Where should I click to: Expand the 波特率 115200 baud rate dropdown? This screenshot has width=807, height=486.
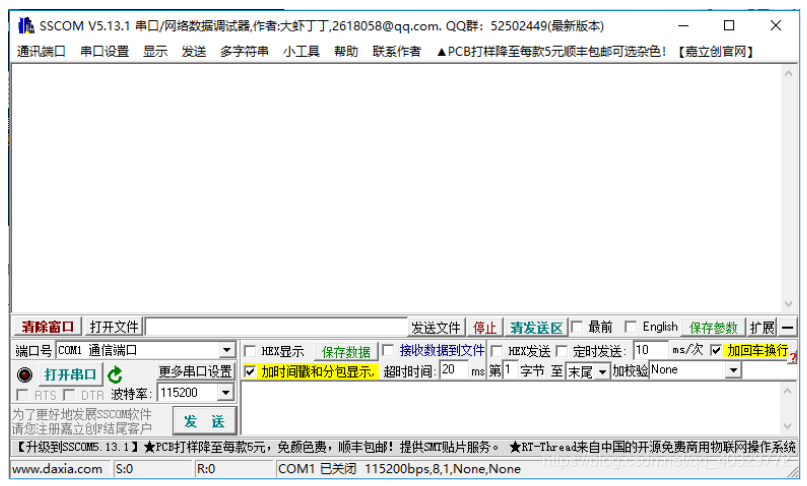pos(227,394)
